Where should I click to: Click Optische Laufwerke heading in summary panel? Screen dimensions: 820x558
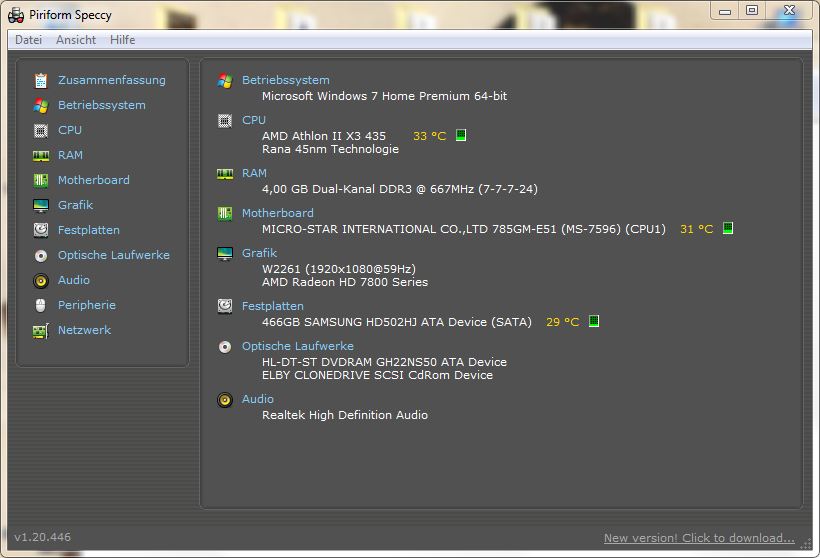(x=298, y=346)
